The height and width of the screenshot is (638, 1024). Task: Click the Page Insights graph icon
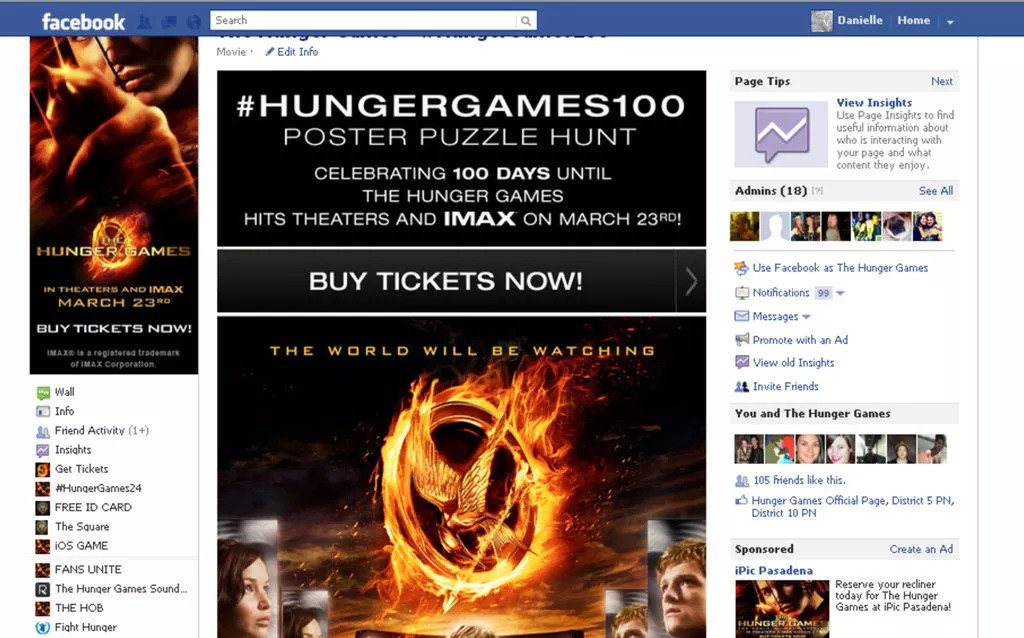click(781, 134)
